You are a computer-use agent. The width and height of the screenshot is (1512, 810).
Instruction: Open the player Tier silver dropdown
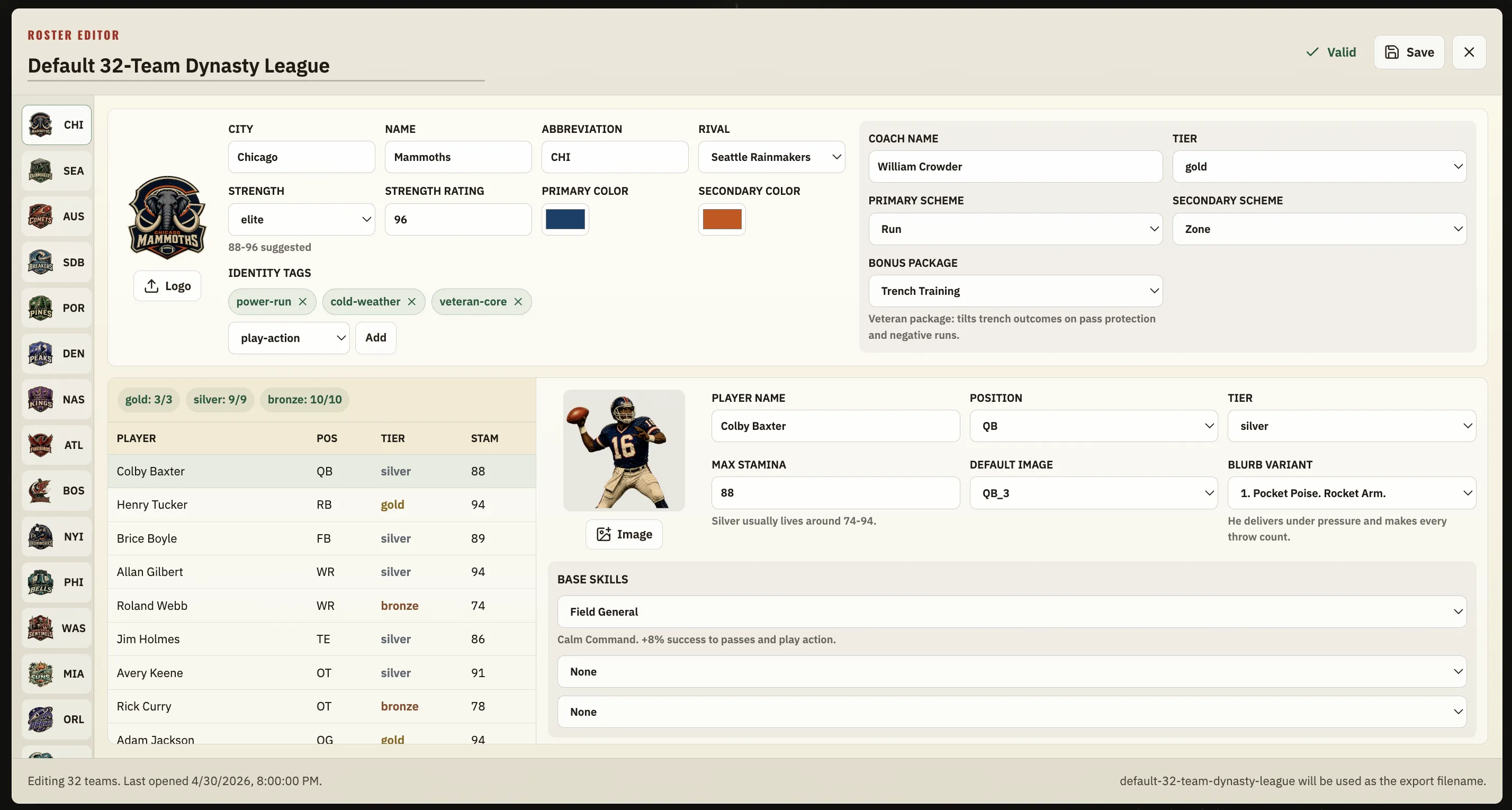pyautogui.click(x=1352, y=426)
